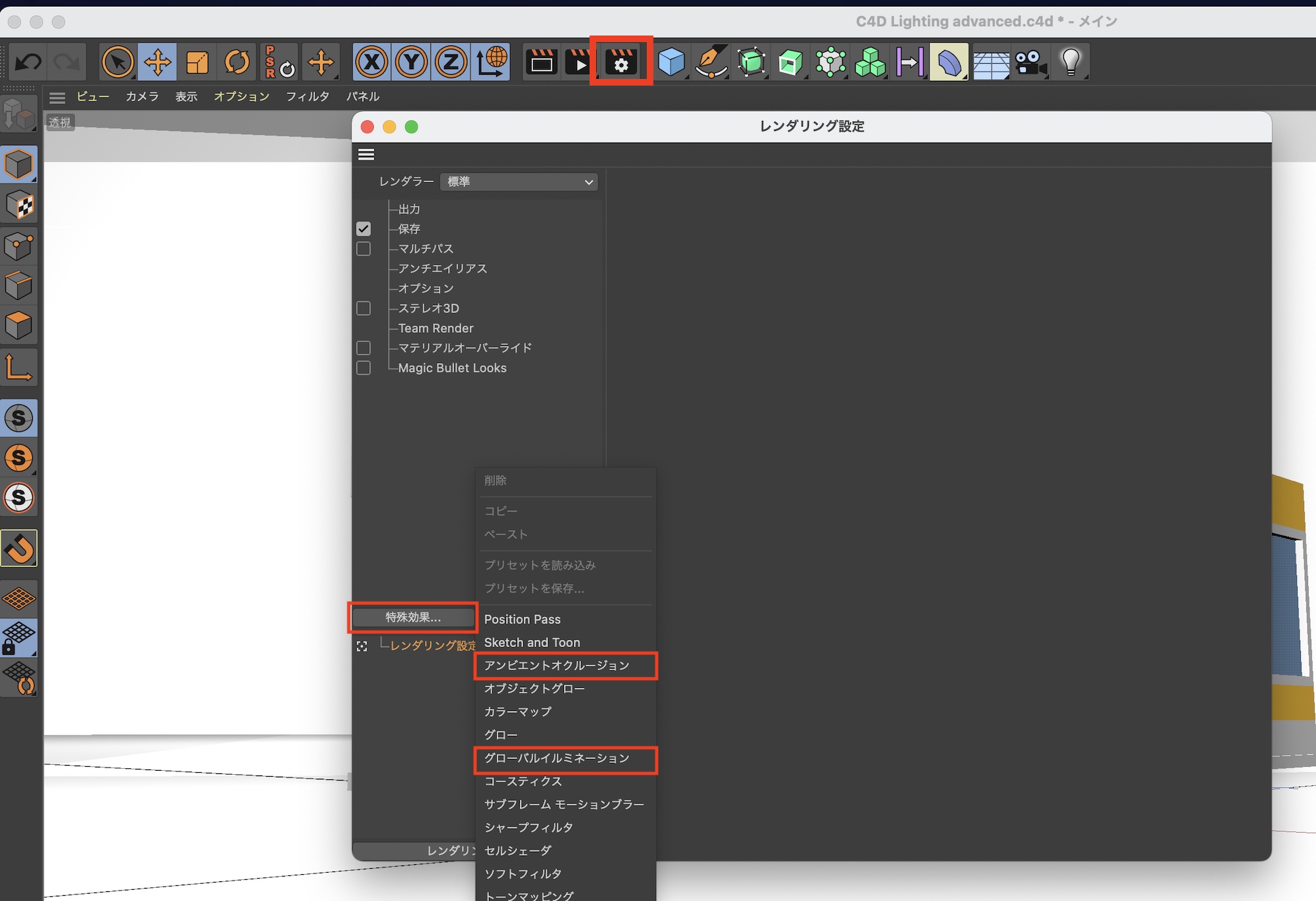This screenshot has width=1316, height=901.
Task: Select the Move tool in toolbar
Action: pyautogui.click(x=157, y=62)
